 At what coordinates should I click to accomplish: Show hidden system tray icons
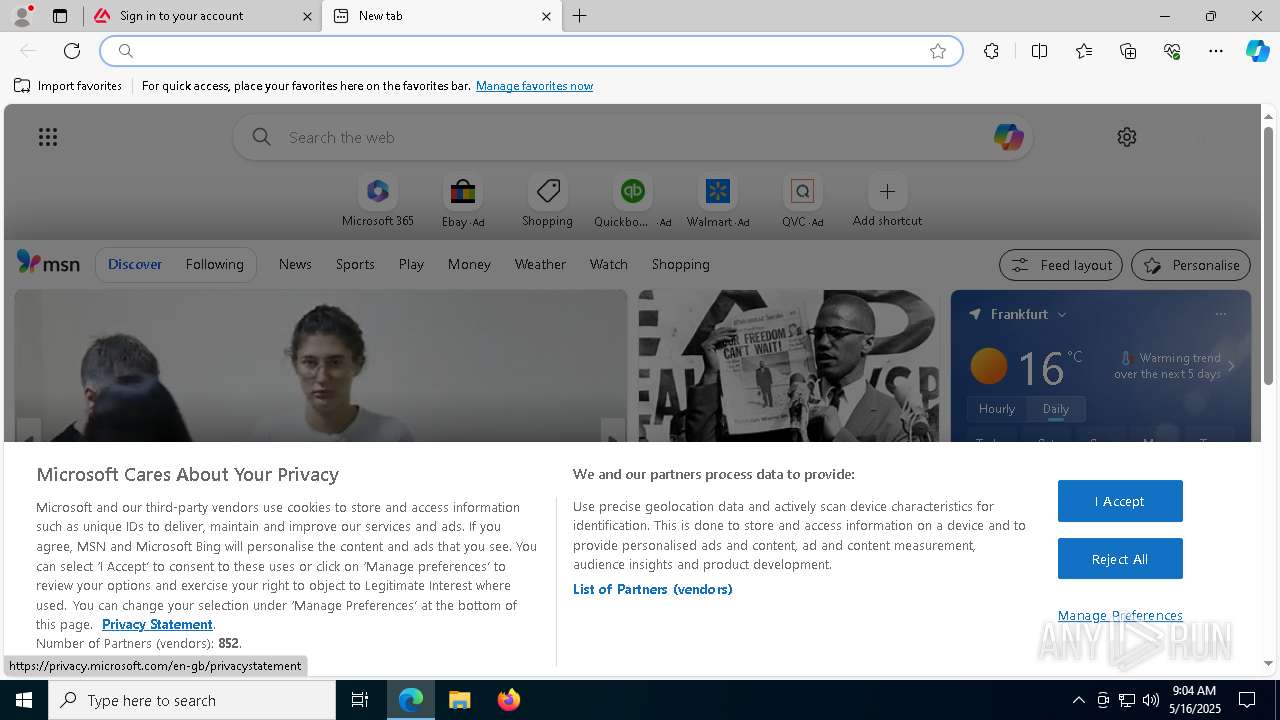1078,700
